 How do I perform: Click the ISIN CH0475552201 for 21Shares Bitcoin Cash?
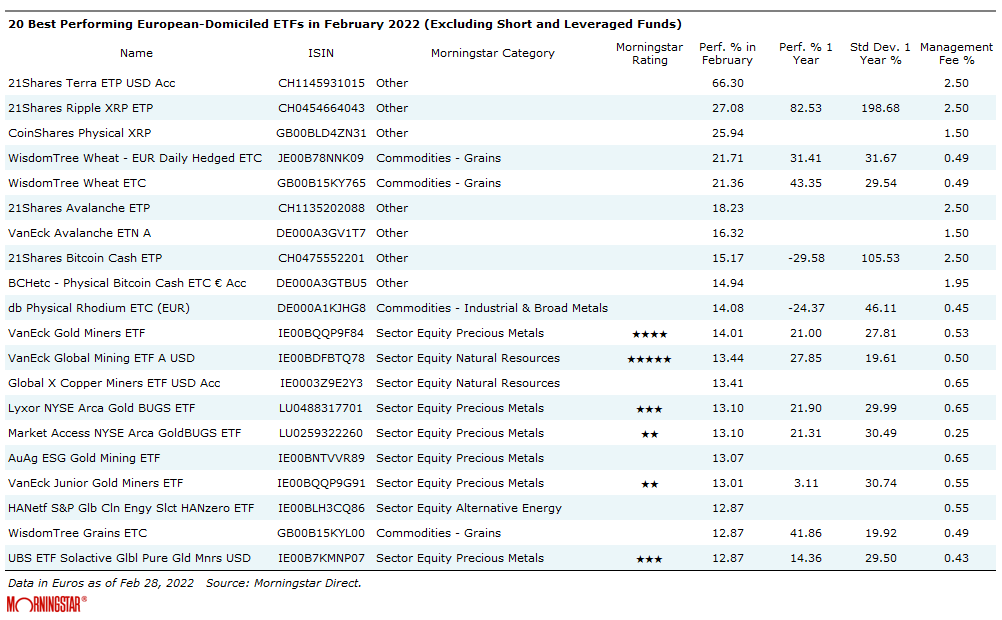[321, 258]
